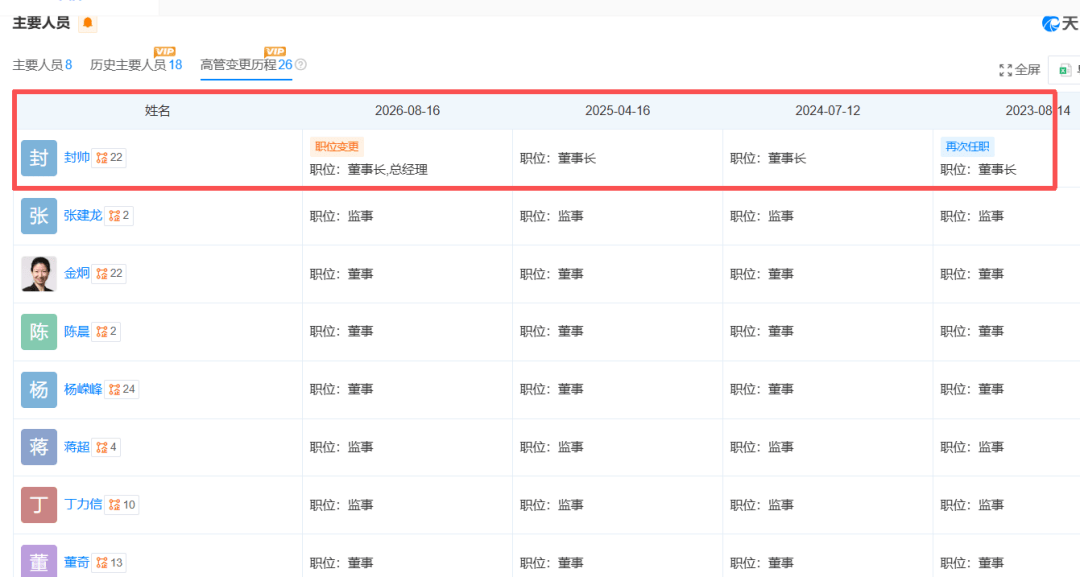
Task: Select the 高管变更历程 26 tab
Action: click(x=246, y=65)
